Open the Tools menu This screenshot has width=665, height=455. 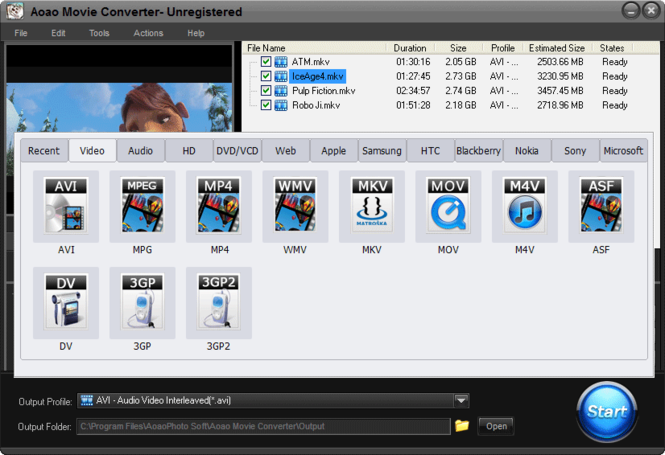coord(99,33)
